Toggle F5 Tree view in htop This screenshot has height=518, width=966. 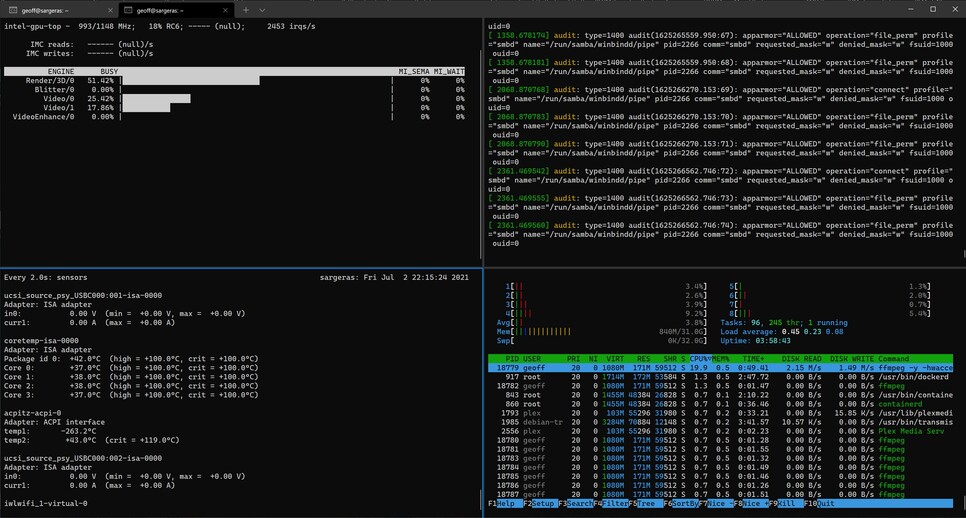[648, 503]
